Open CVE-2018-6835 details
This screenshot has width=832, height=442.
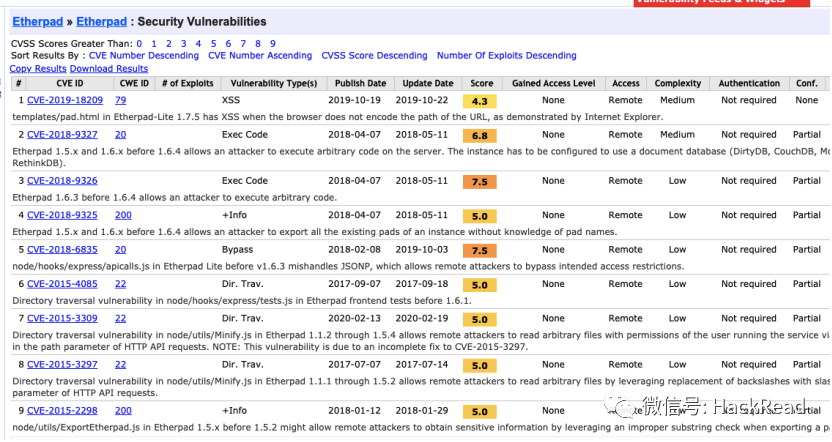(62, 250)
